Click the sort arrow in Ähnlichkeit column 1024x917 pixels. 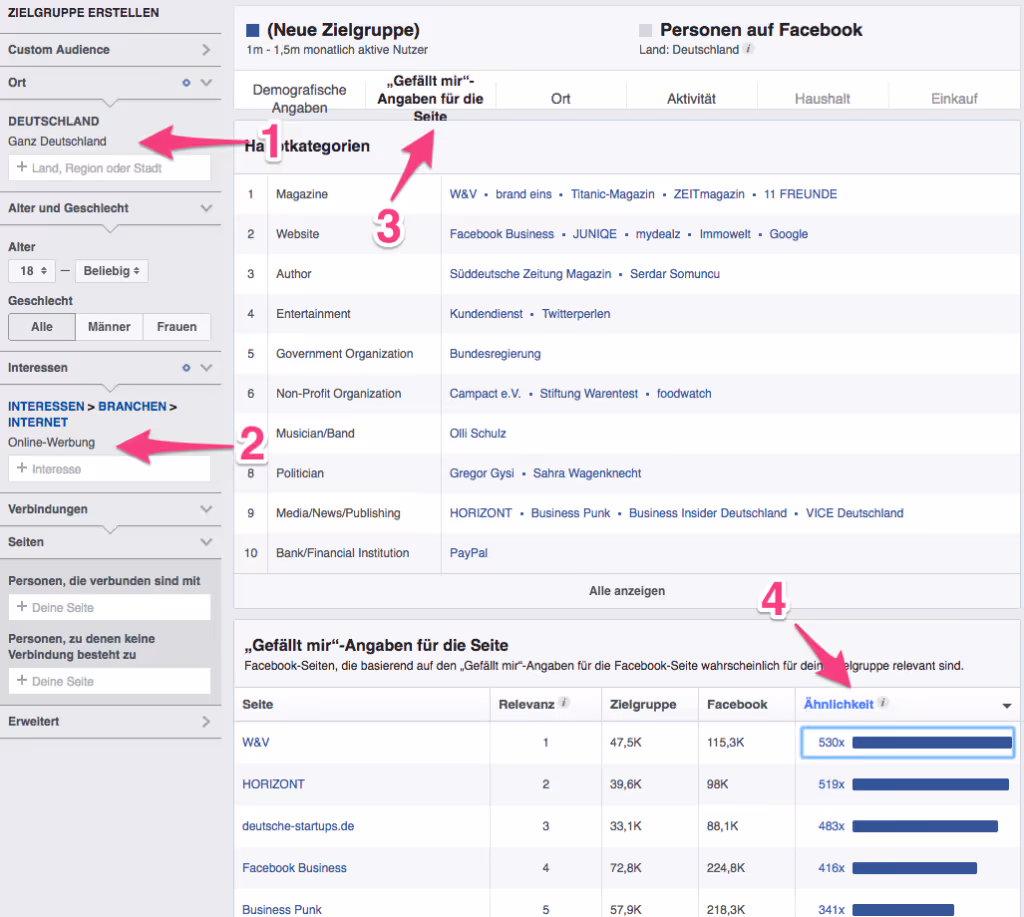pyautogui.click(x=1006, y=705)
